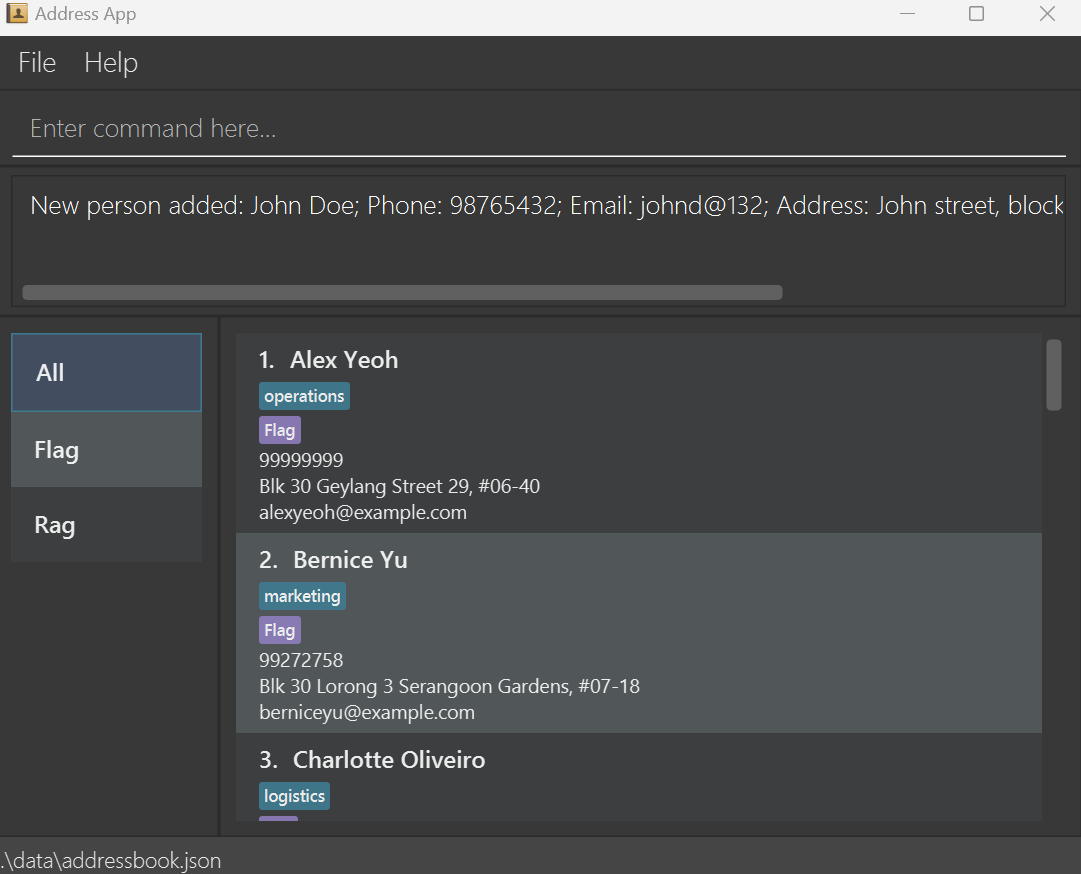Click address Blk 30 Geylang Street 29
The height and width of the screenshot is (874, 1081).
(399, 487)
